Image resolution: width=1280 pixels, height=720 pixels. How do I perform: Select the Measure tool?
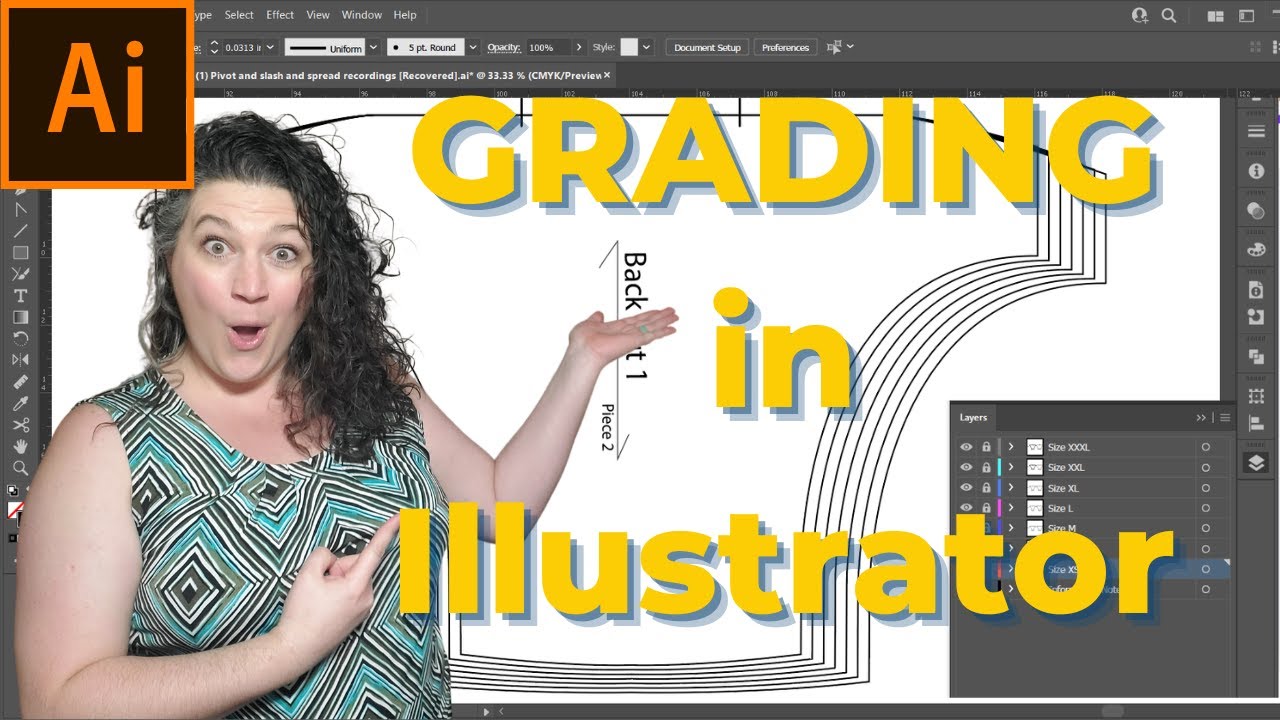point(20,382)
